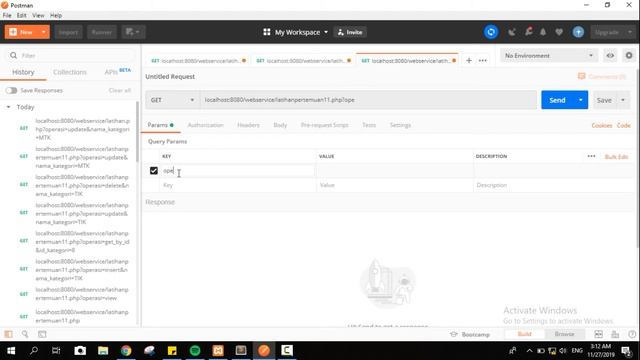640x360 pixels.
Task: Click Bulk Edit for query params
Action: pos(616,157)
